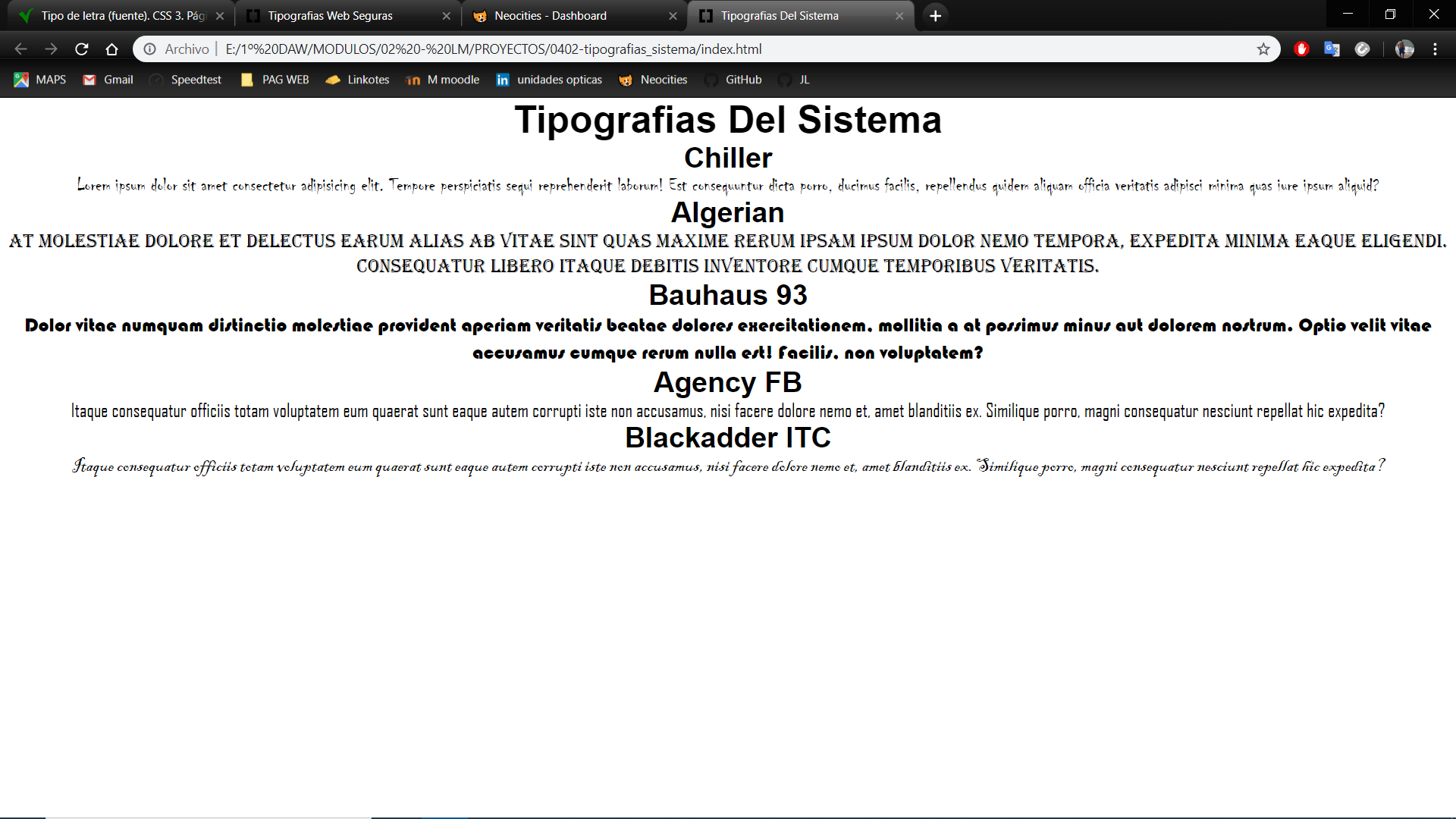The height and width of the screenshot is (819, 1456).
Task: Open the Linkotes bookmark
Action: [x=358, y=80]
